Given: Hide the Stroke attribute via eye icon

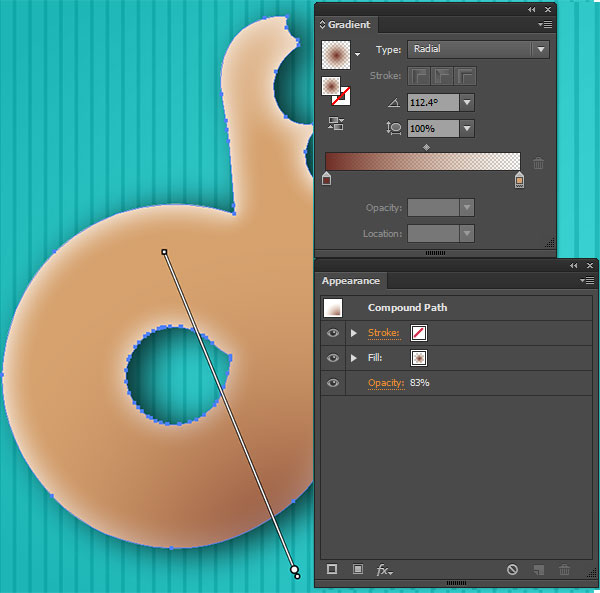Looking at the screenshot, I should point(333,332).
